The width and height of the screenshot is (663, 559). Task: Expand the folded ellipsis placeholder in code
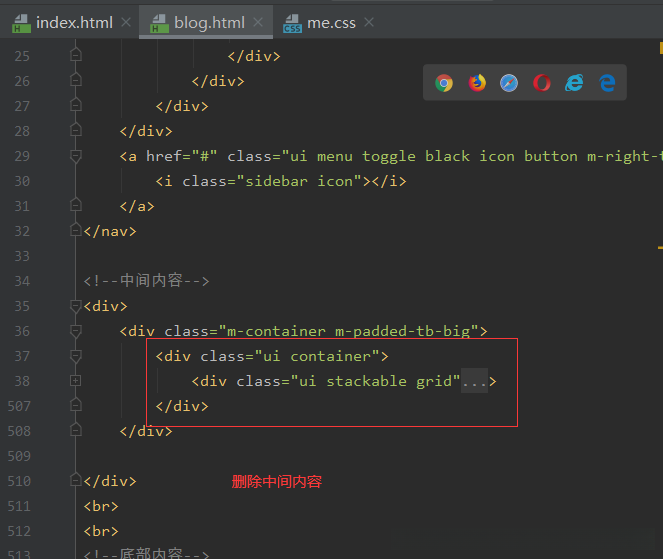(x=474, y=381)
